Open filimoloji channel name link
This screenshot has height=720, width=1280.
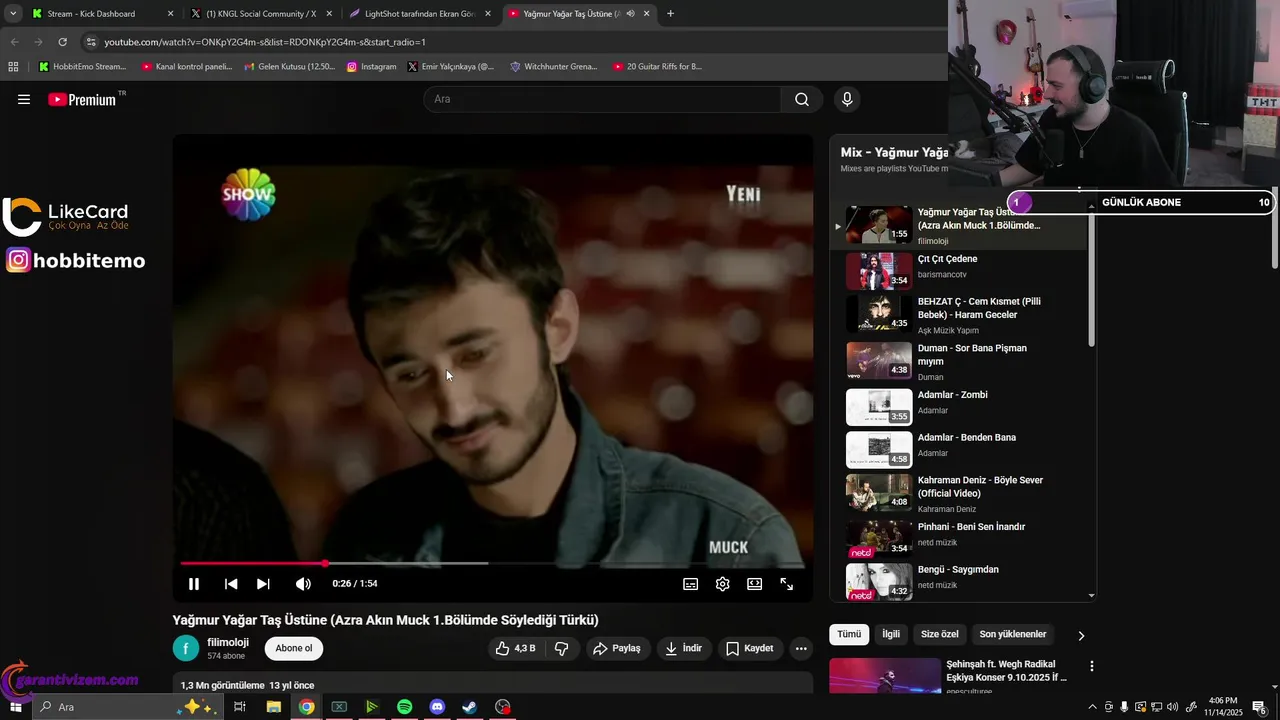click(228, 642)
